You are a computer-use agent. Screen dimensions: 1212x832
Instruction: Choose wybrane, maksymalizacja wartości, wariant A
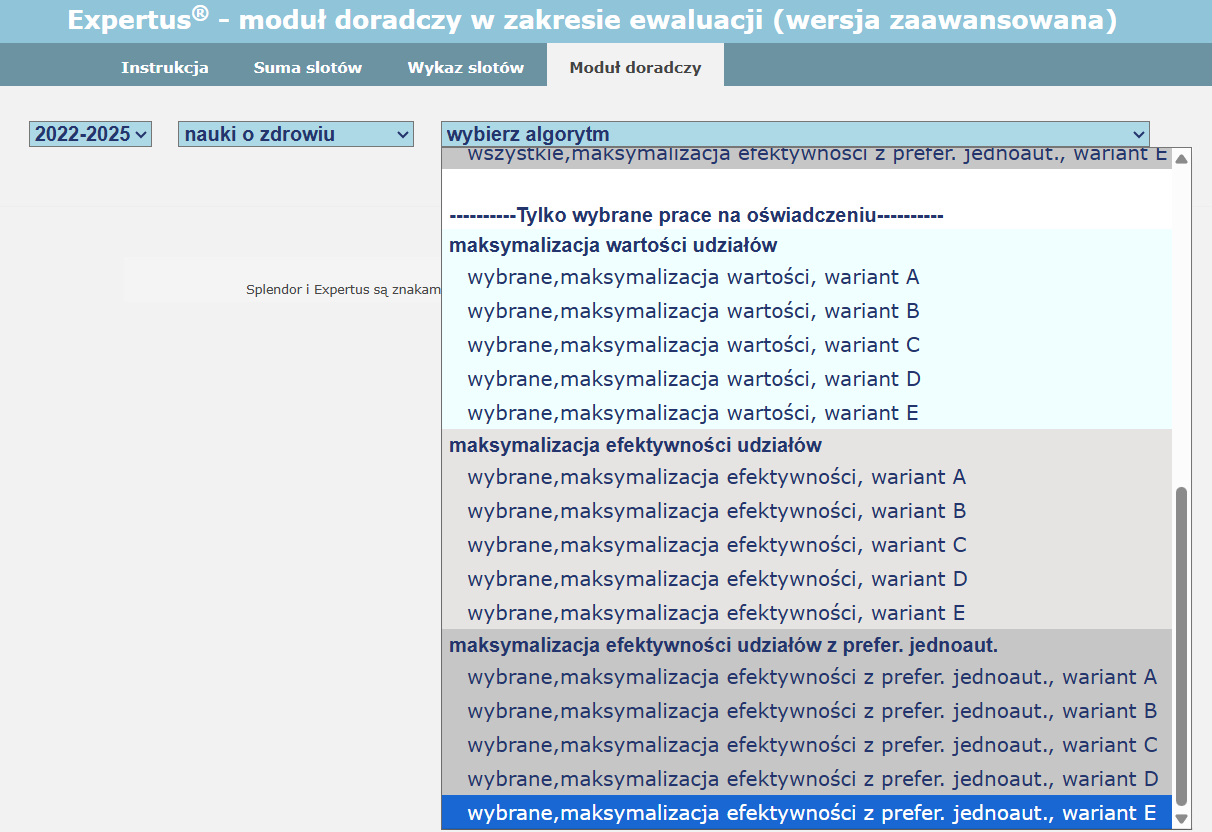point(693,277)
